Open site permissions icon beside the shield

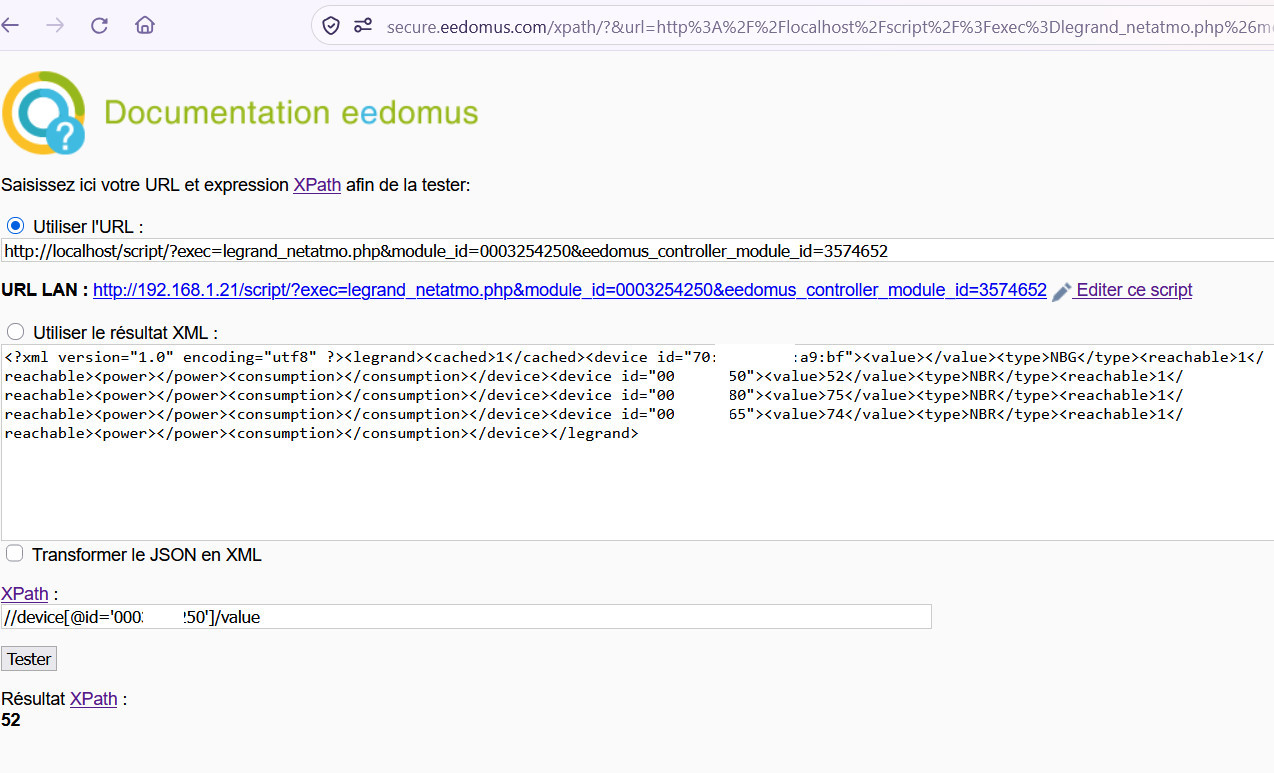[363, 26]
